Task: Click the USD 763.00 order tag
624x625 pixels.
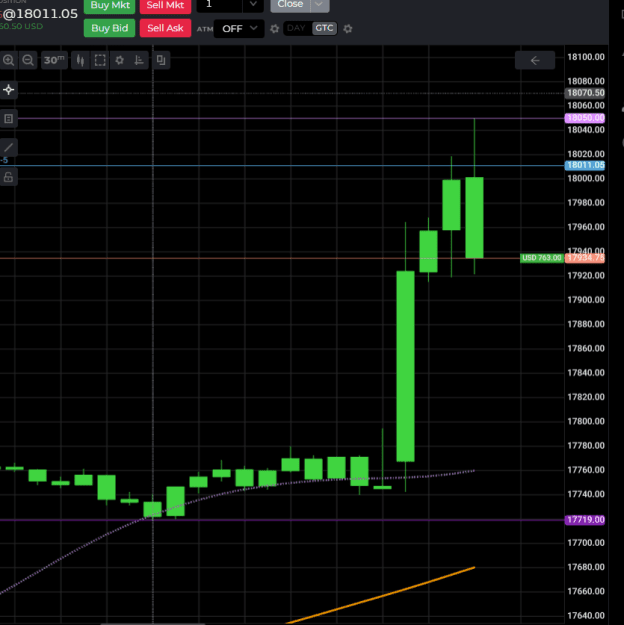Action: pyautogui.click(x=541, y=258)
